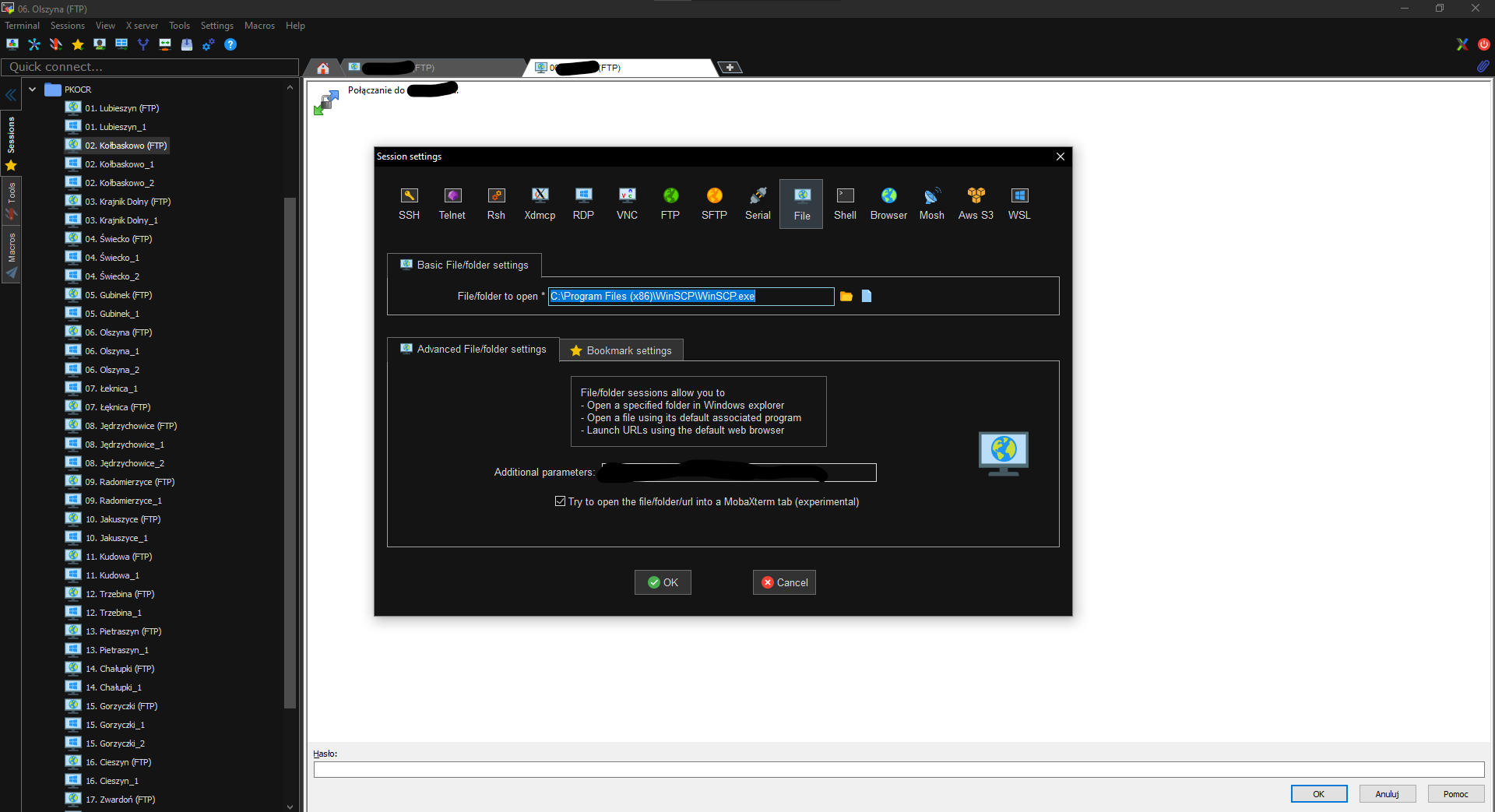This screenshot has width=1495, height=812.
Task: Open the Settings menu in menu bar
Action: point(216,26)
